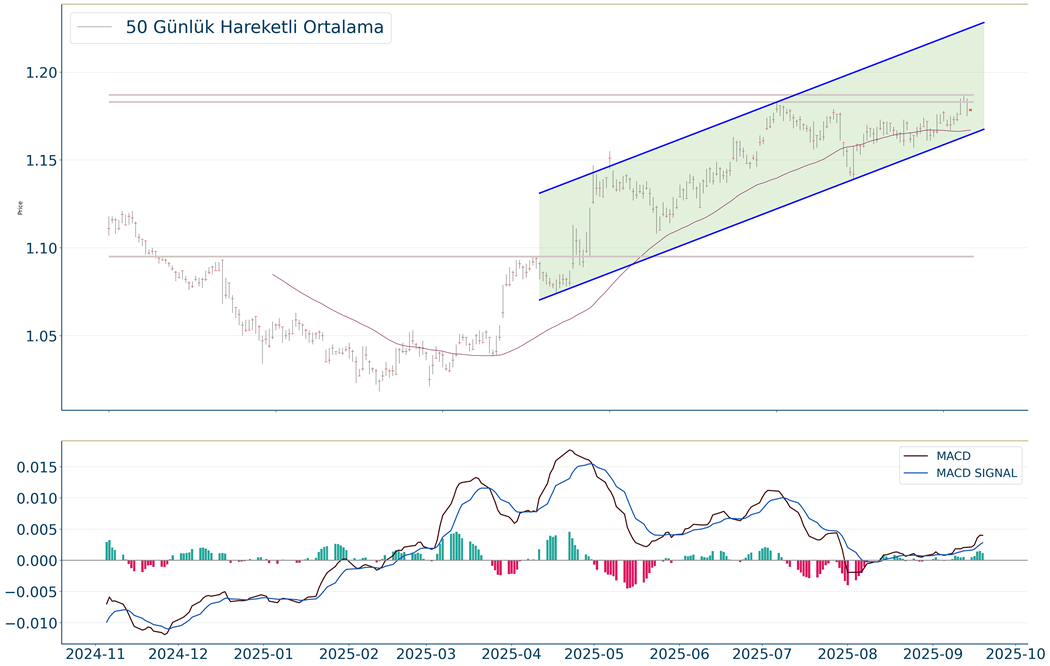Click the 0.015 MACD axis label

pos(32,468)
